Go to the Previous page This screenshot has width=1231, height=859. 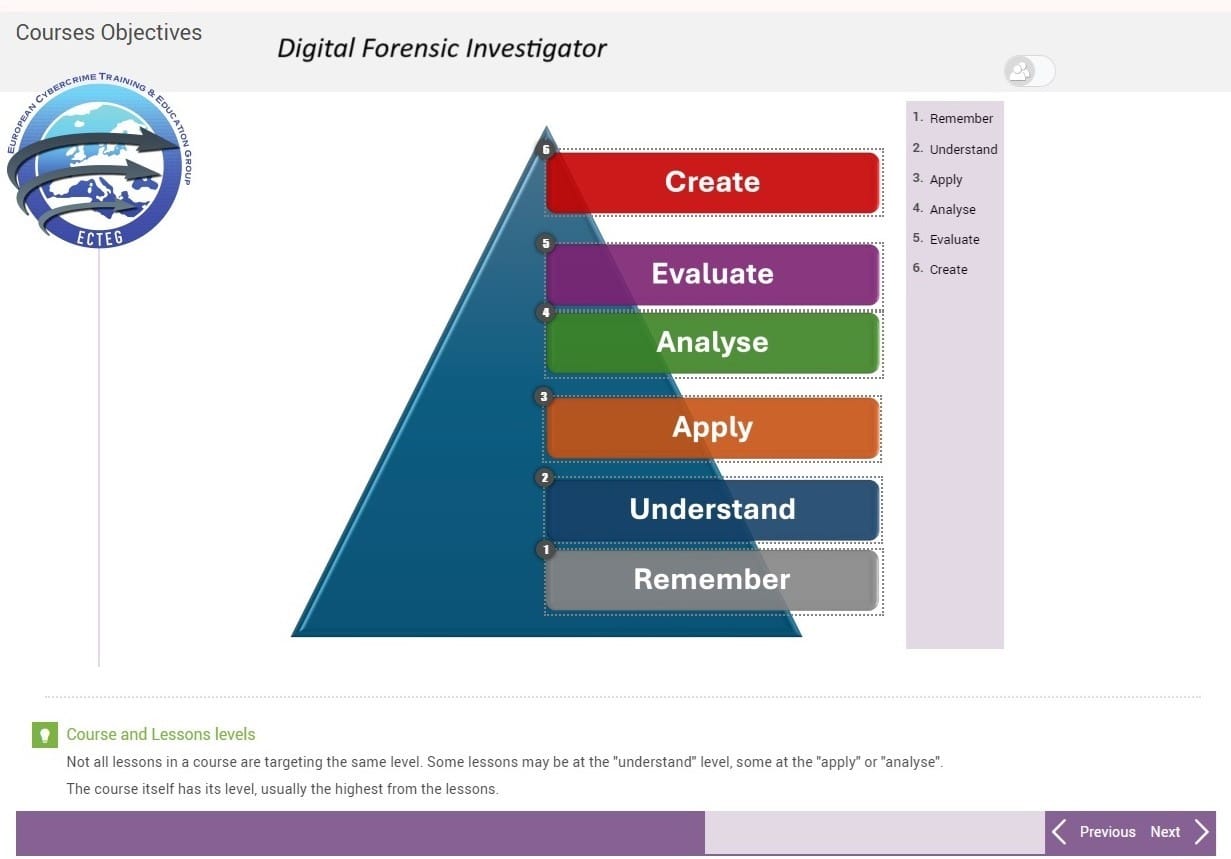click(1107, 832)
